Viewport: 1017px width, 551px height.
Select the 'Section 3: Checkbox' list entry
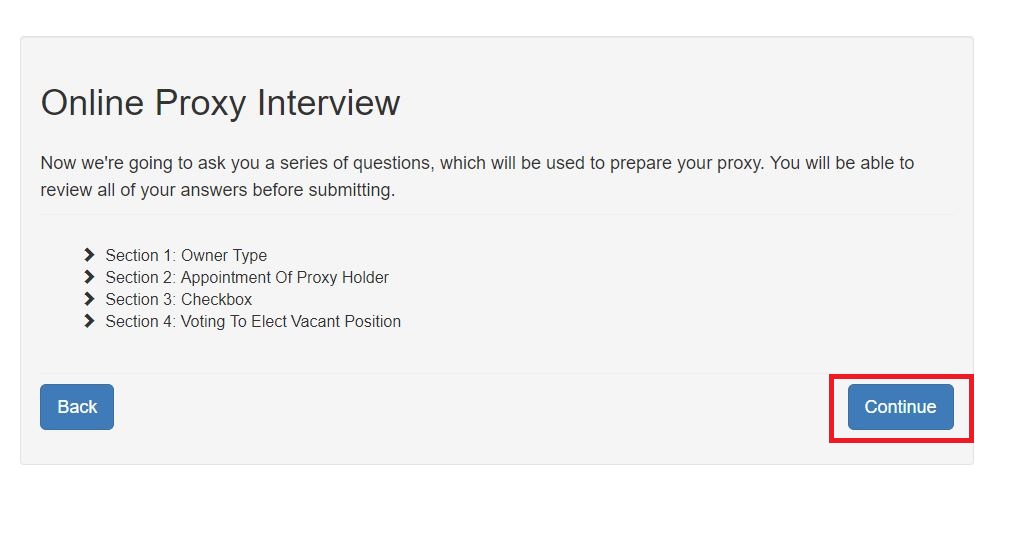pyautogui.click(x=179, y=299)
